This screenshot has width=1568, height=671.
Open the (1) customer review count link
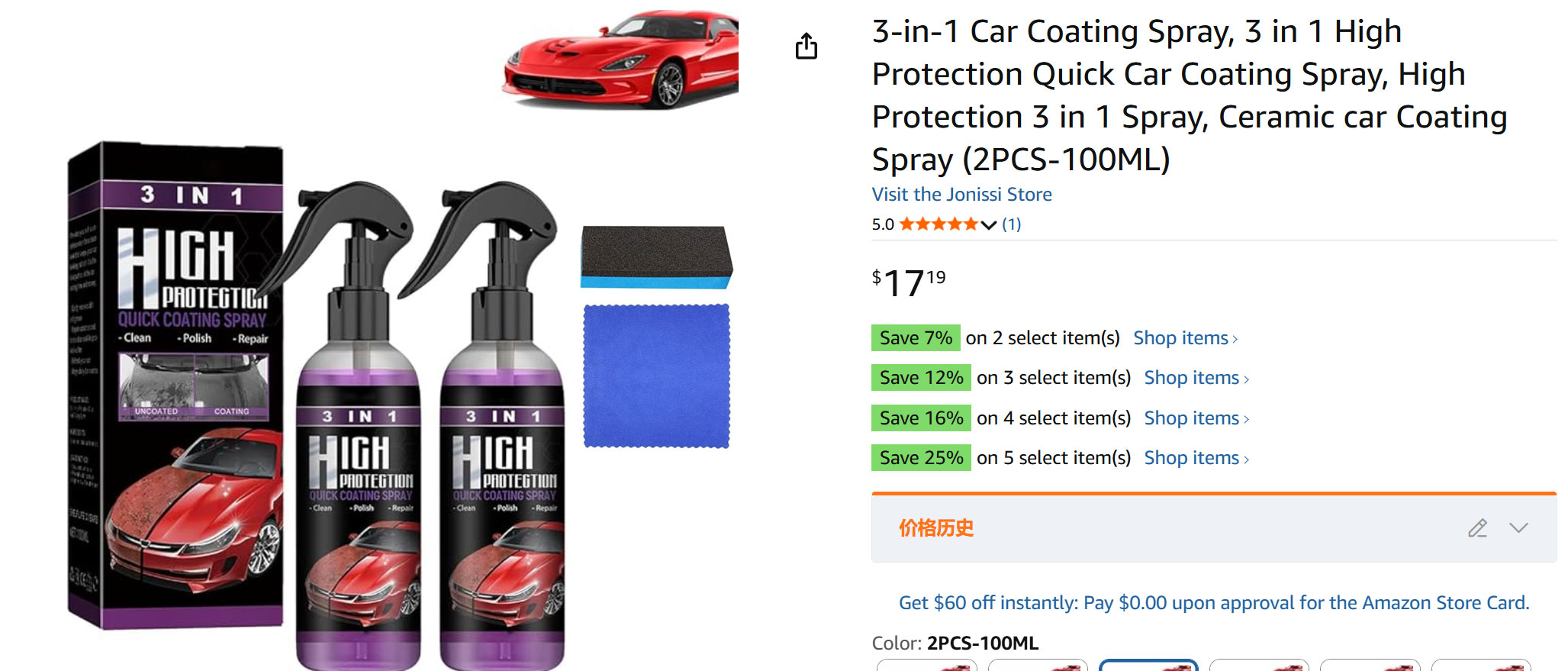(1011, 224)
